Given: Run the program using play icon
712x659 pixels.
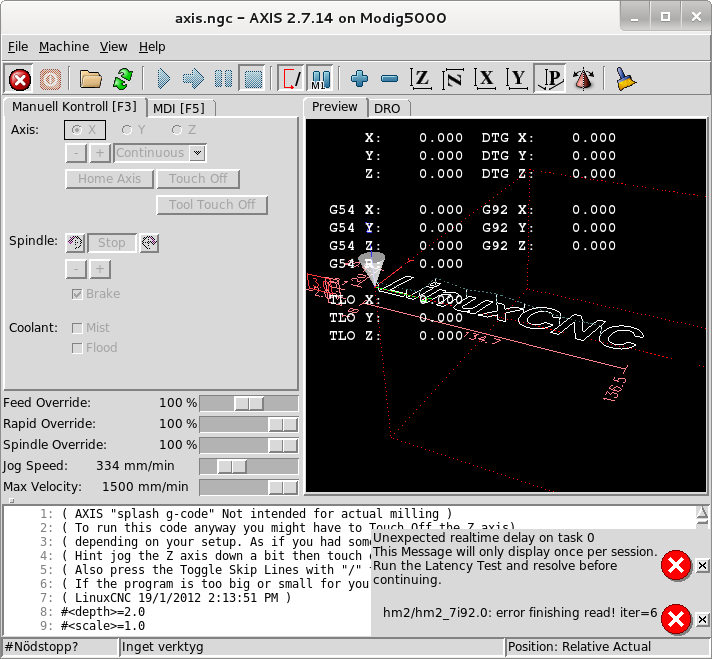Looking at the screenshot, I should (x=163, y=79).
